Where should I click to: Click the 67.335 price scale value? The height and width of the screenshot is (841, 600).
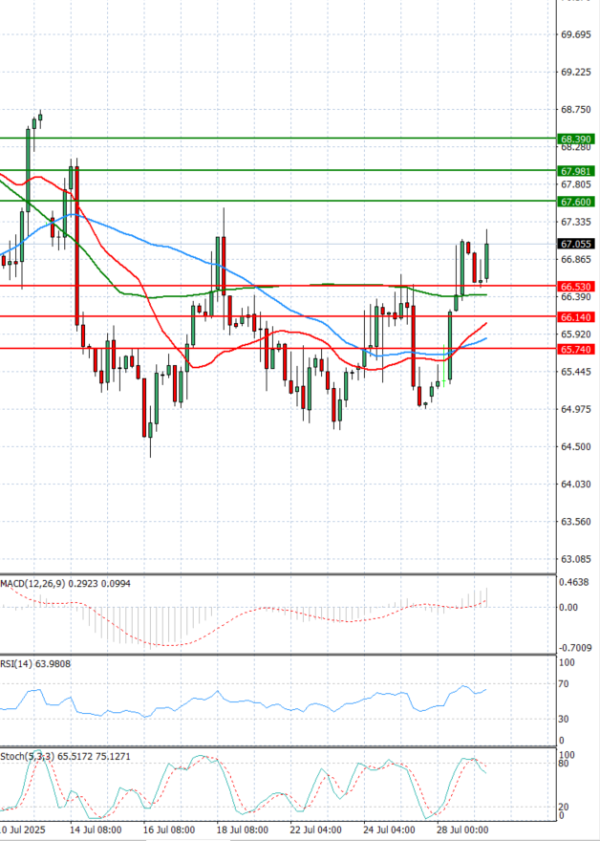(x=575, y=222)
